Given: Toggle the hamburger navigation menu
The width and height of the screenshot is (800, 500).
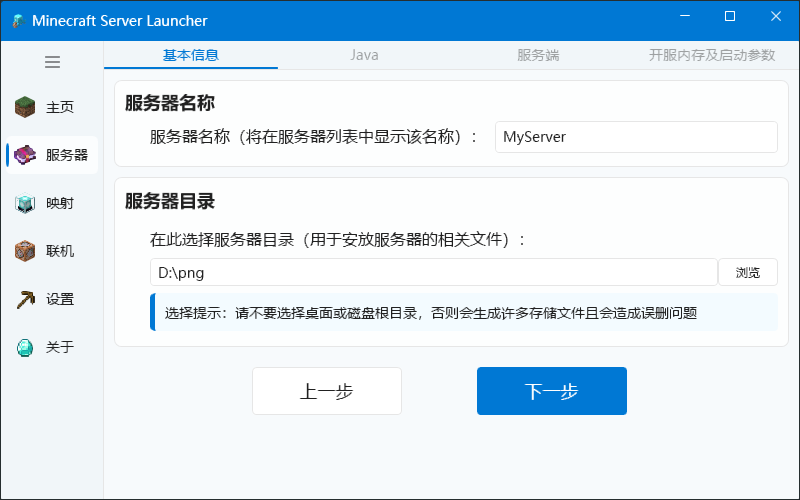Looking at the screenshot, I should pos(52,62).
